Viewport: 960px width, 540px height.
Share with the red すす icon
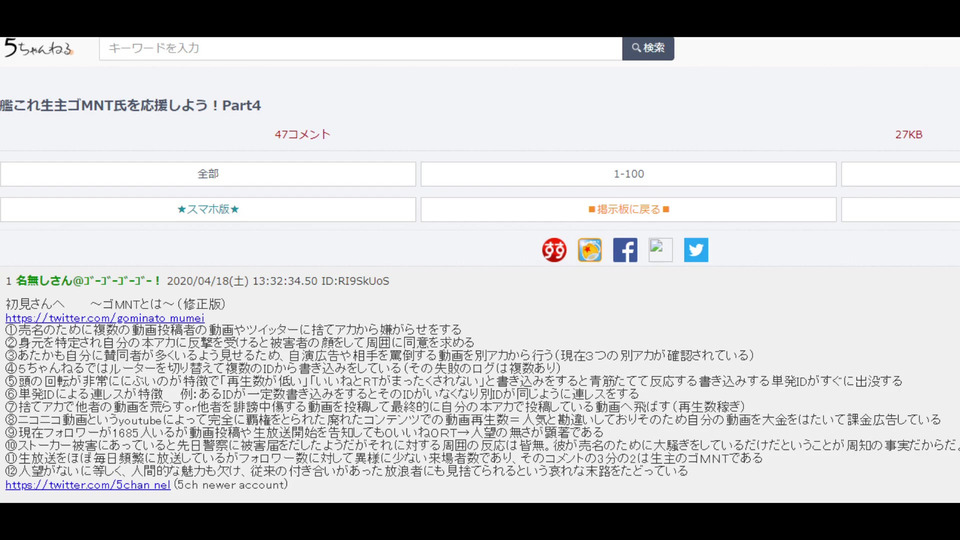554,250
